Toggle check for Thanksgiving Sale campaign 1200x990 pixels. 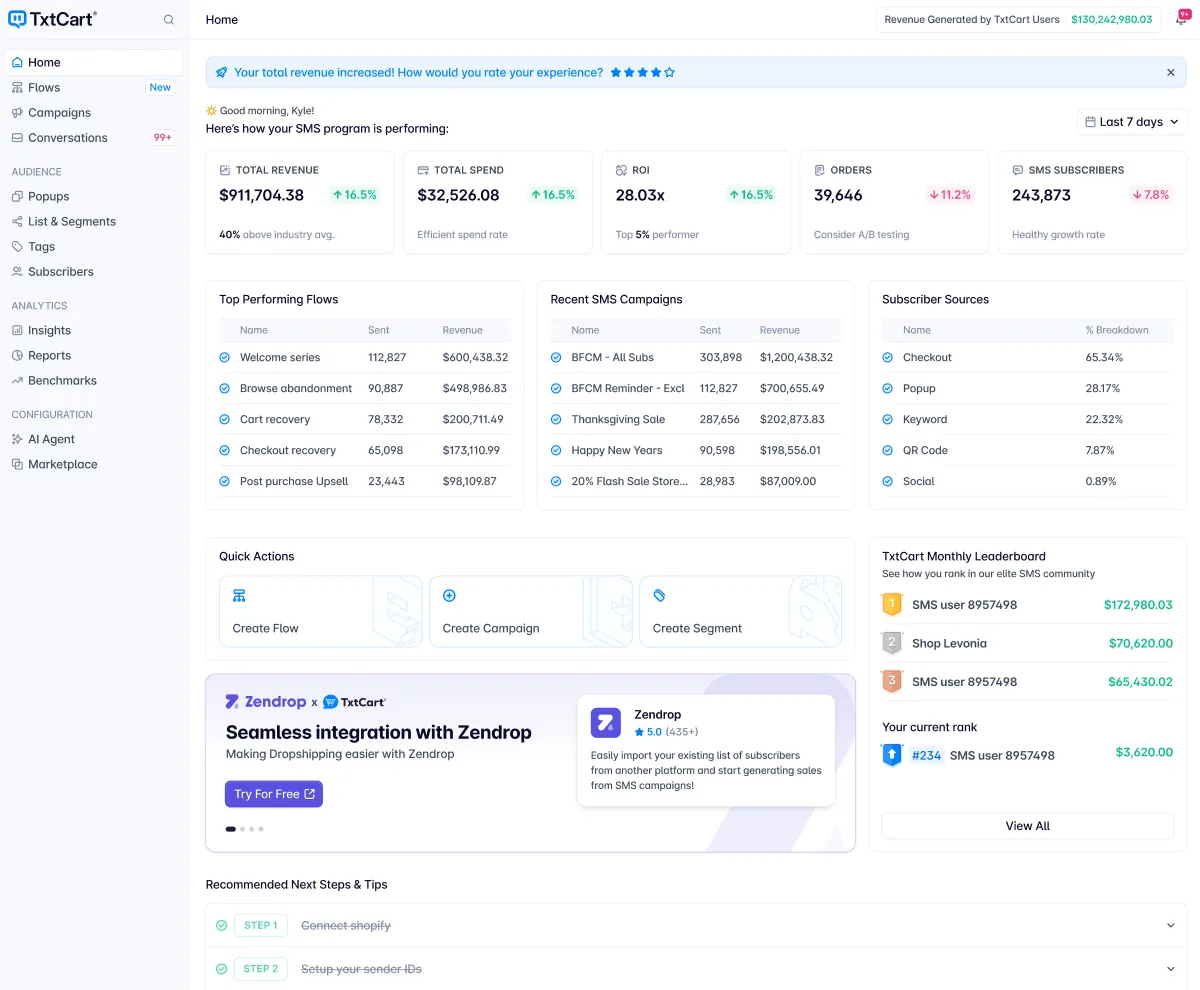tap(556, 419)
